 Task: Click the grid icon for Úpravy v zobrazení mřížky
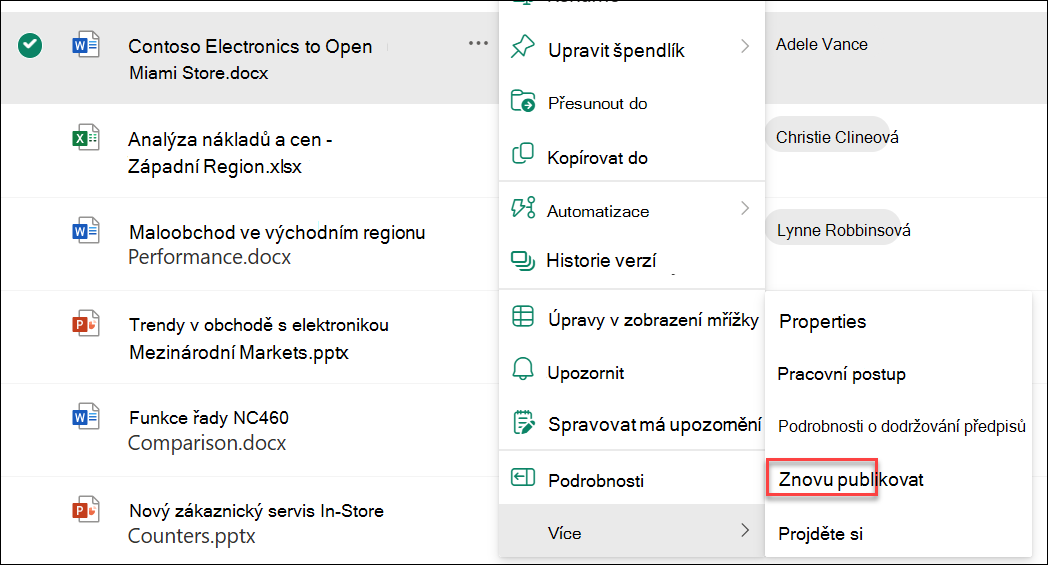[523, 316]
